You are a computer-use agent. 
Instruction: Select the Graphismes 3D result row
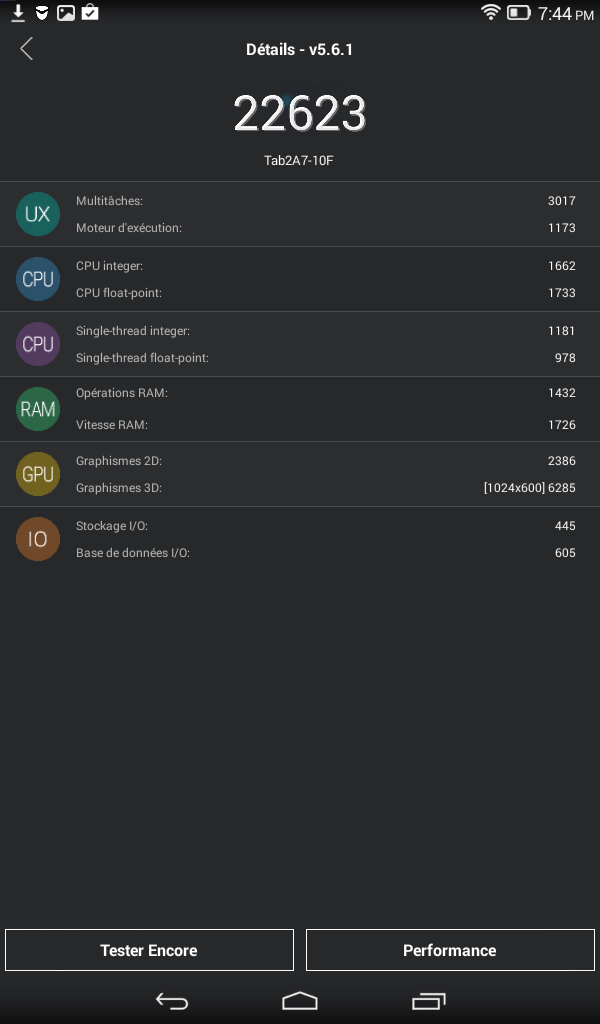tap(325, 488)
